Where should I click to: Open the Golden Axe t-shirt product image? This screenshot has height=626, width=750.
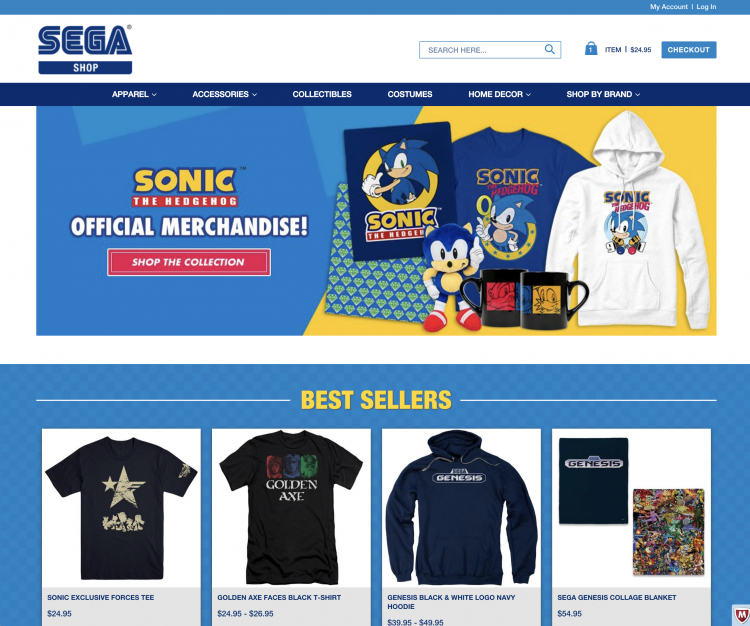pos(291,507)
